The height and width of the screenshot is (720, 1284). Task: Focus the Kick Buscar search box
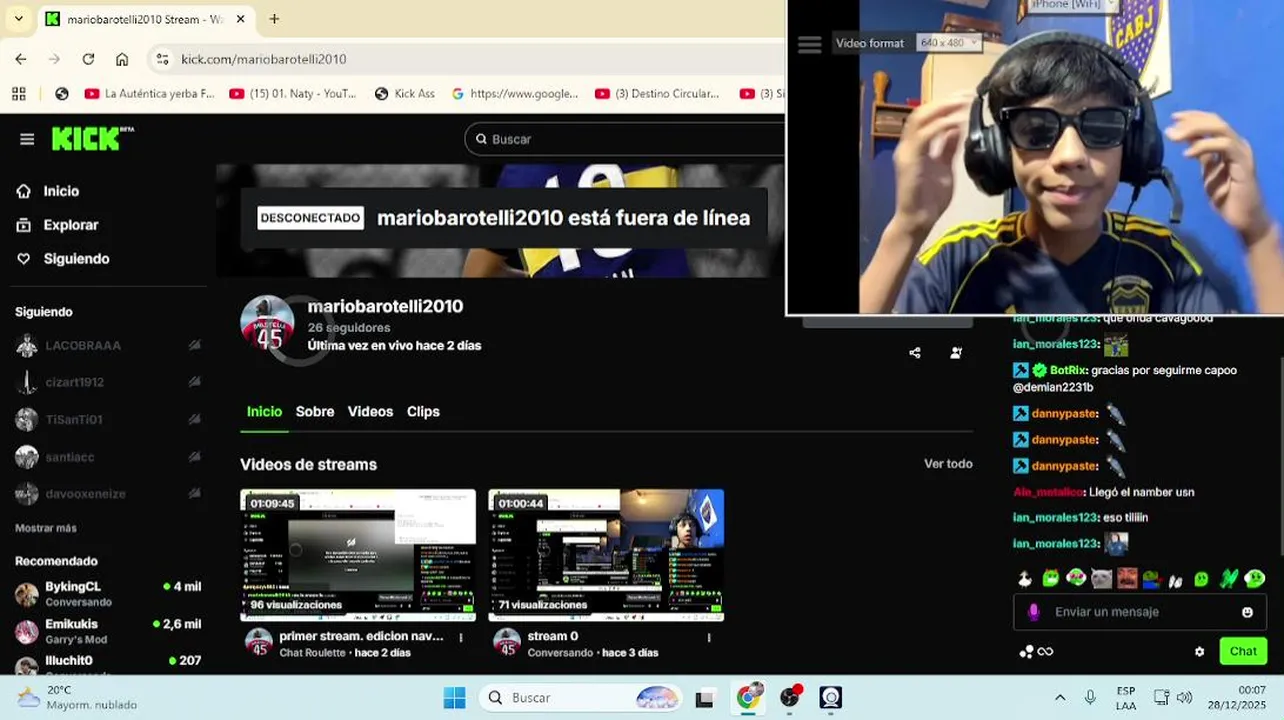point(625,139)
